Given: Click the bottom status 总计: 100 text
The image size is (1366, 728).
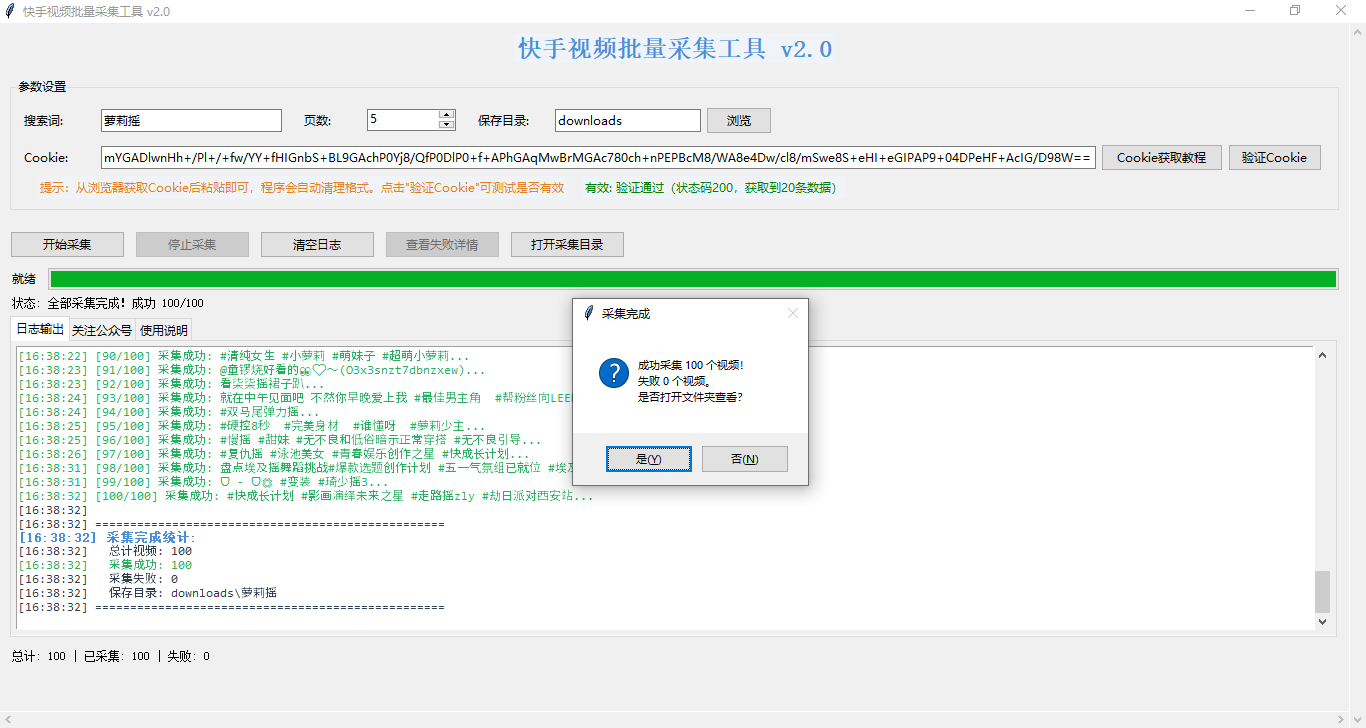Looking at the screenshot, I should 38,657.
